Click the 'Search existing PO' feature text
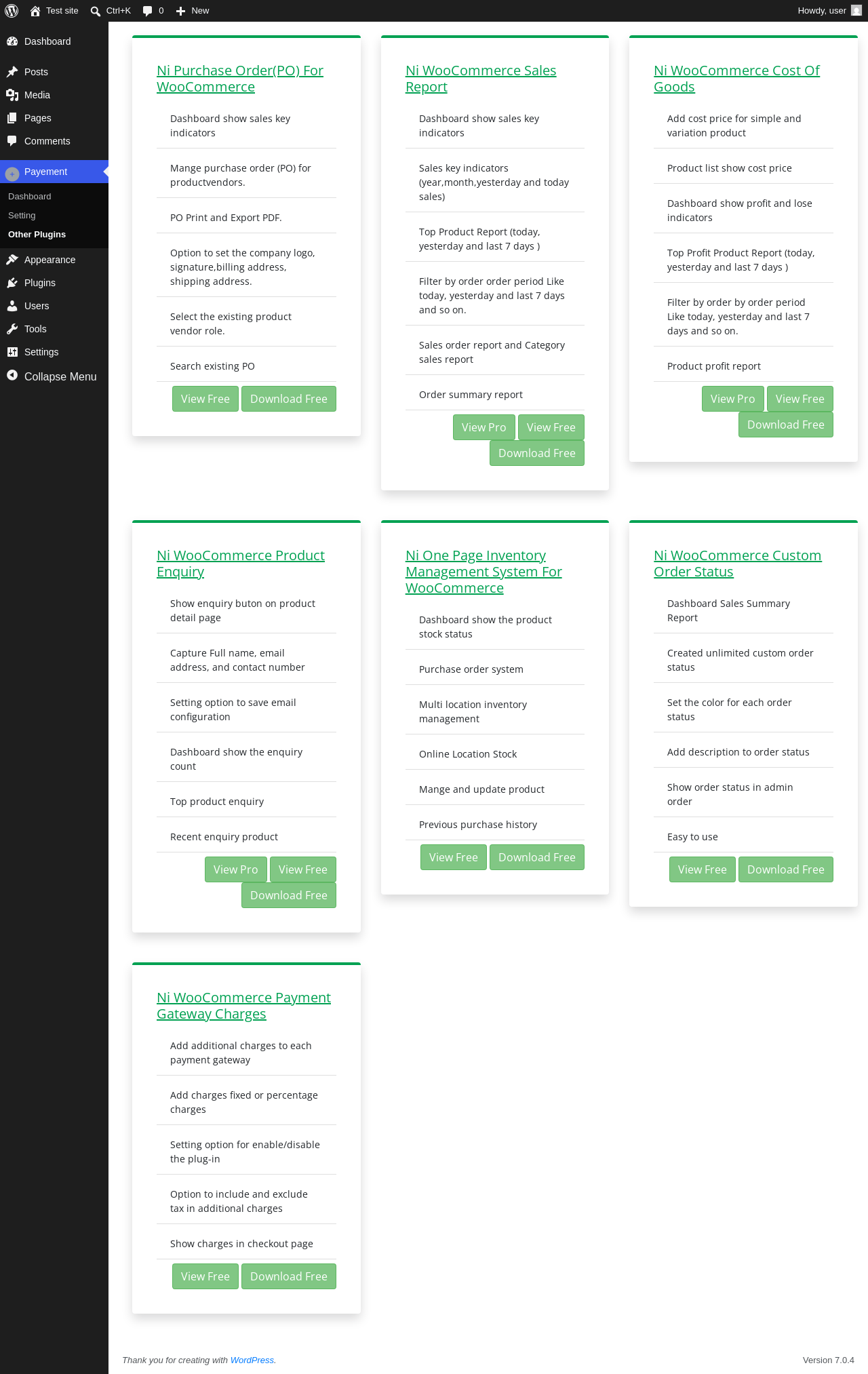The width and height of the screenshot is (868, 1374). pyautogui.click(x=212, y=366)
